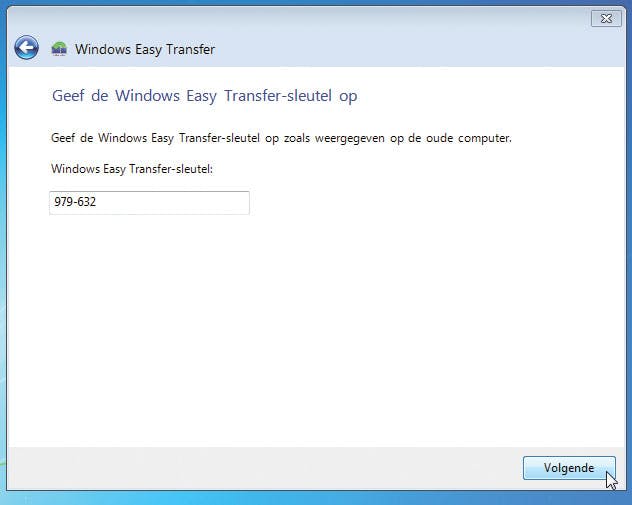Viewport: 632px width, 505px height.
Task: Click the empty right part of key field
Action: 173,203
